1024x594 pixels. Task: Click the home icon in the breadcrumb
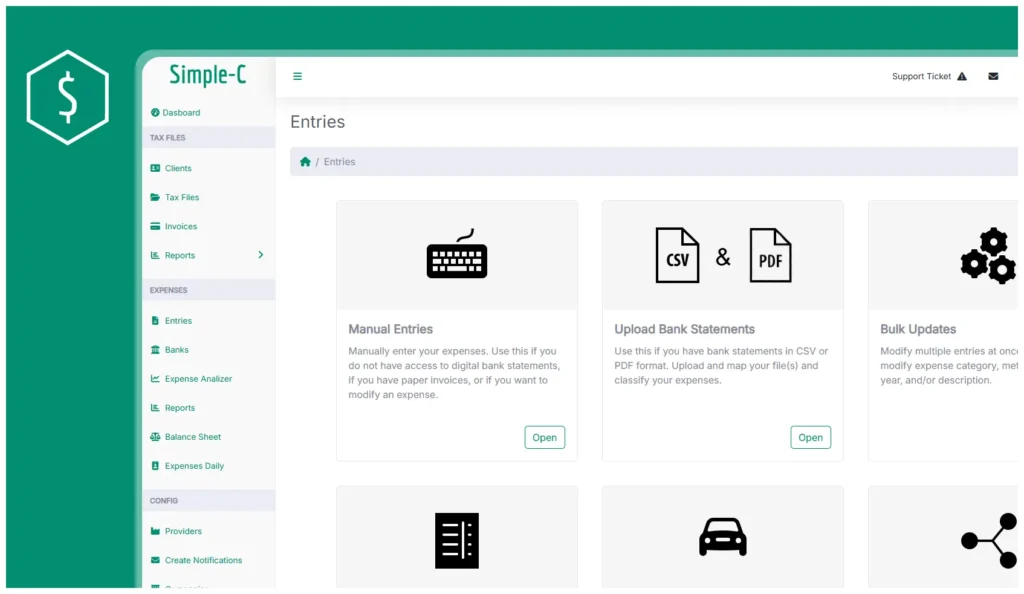[305, 161]
